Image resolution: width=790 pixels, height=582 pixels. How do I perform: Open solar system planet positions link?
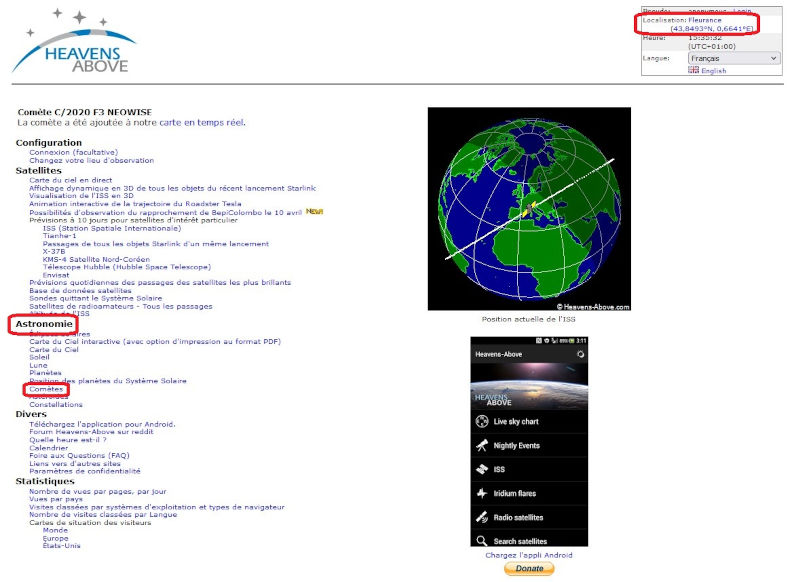pyautogui.click(x=108, y=380)
